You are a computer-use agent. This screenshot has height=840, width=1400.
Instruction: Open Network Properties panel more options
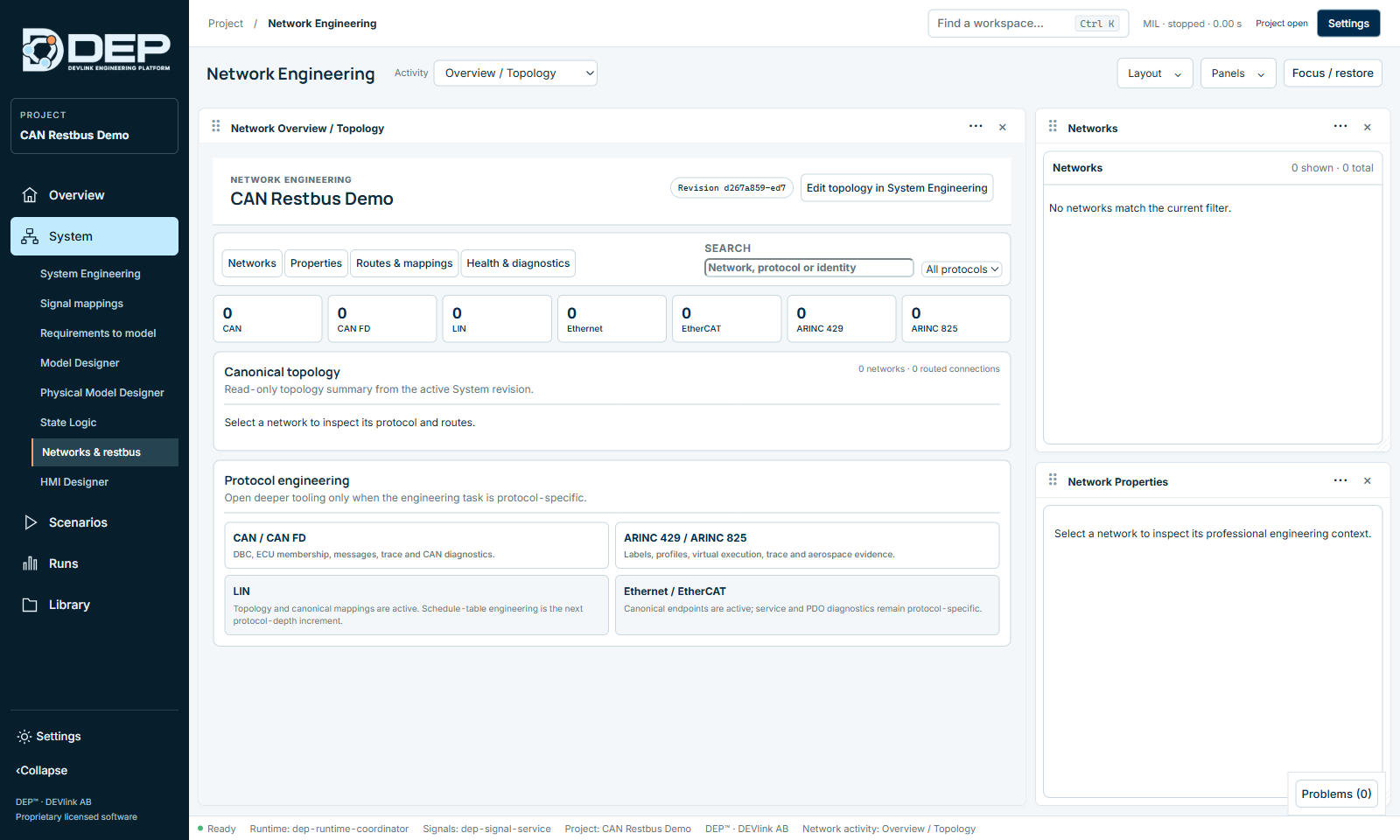click(1340, 480)
